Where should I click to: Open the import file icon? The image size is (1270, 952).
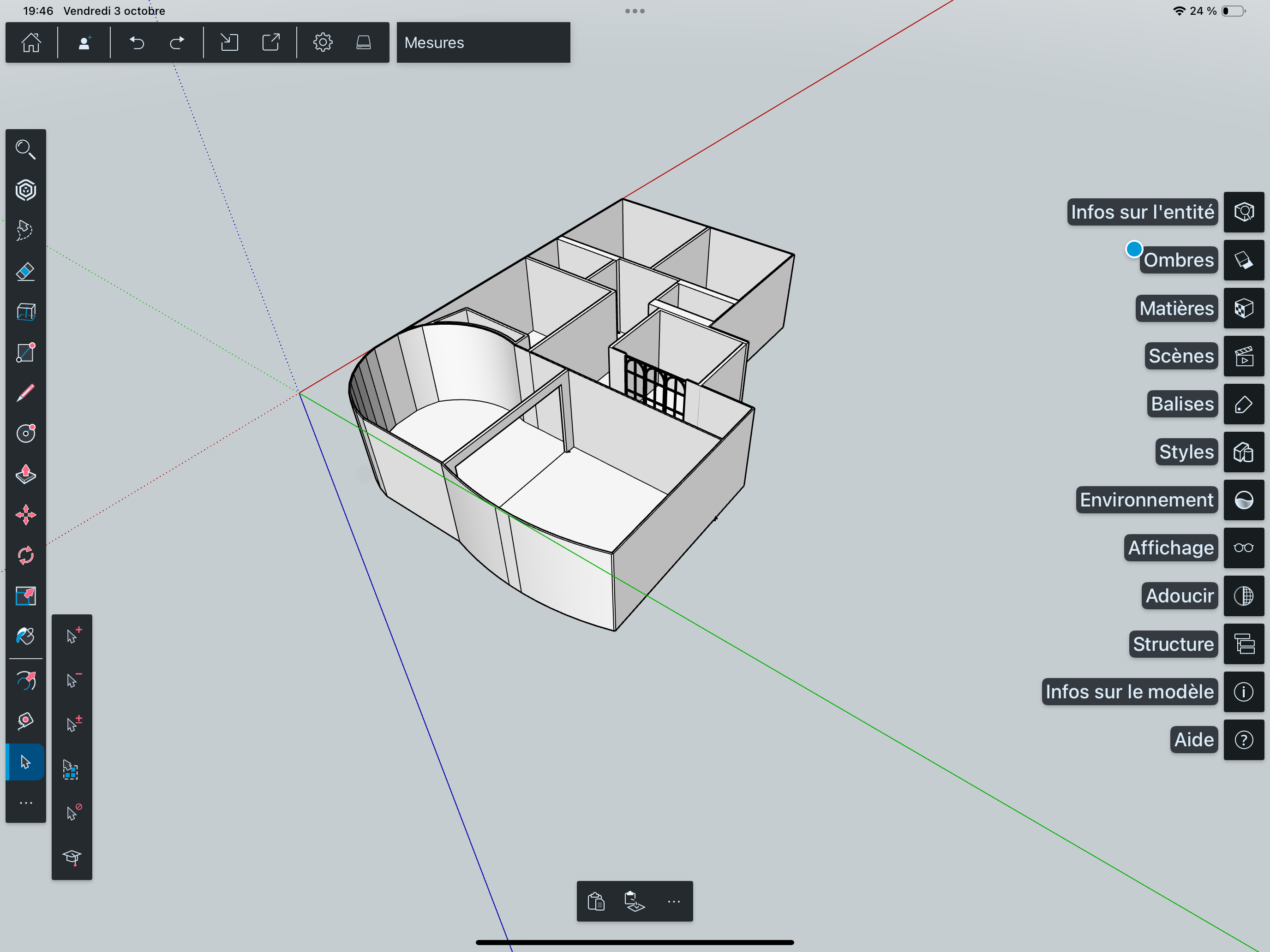point(229,42)
